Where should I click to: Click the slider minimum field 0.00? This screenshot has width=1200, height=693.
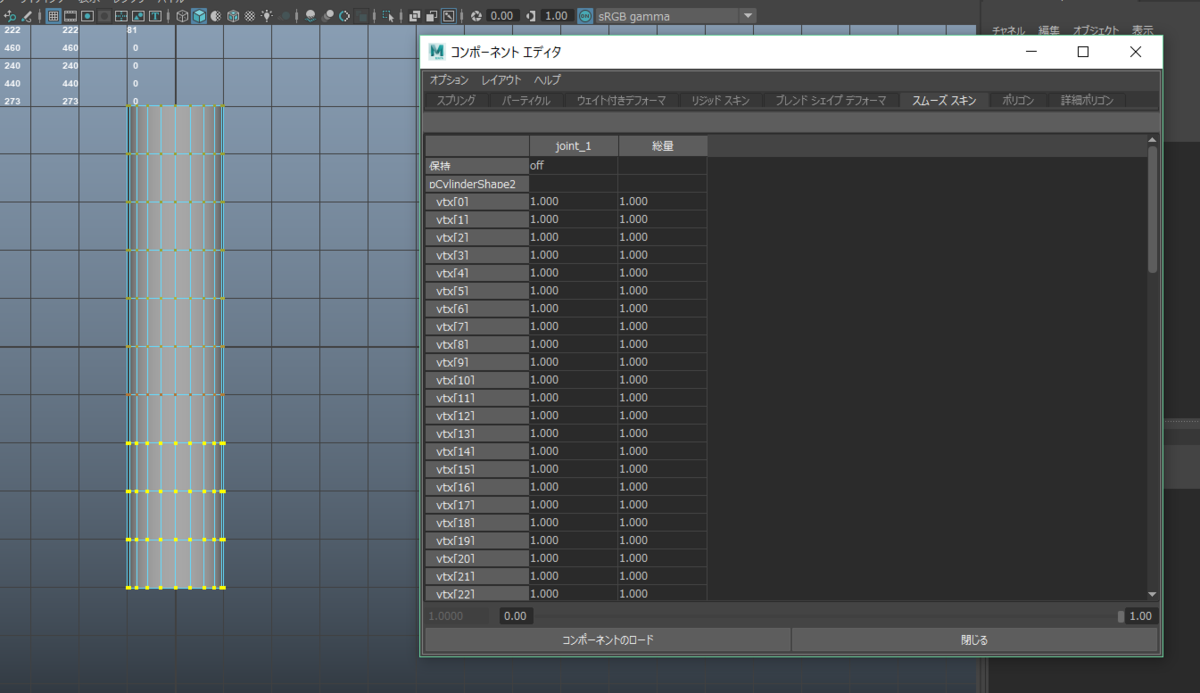(514, 616)
